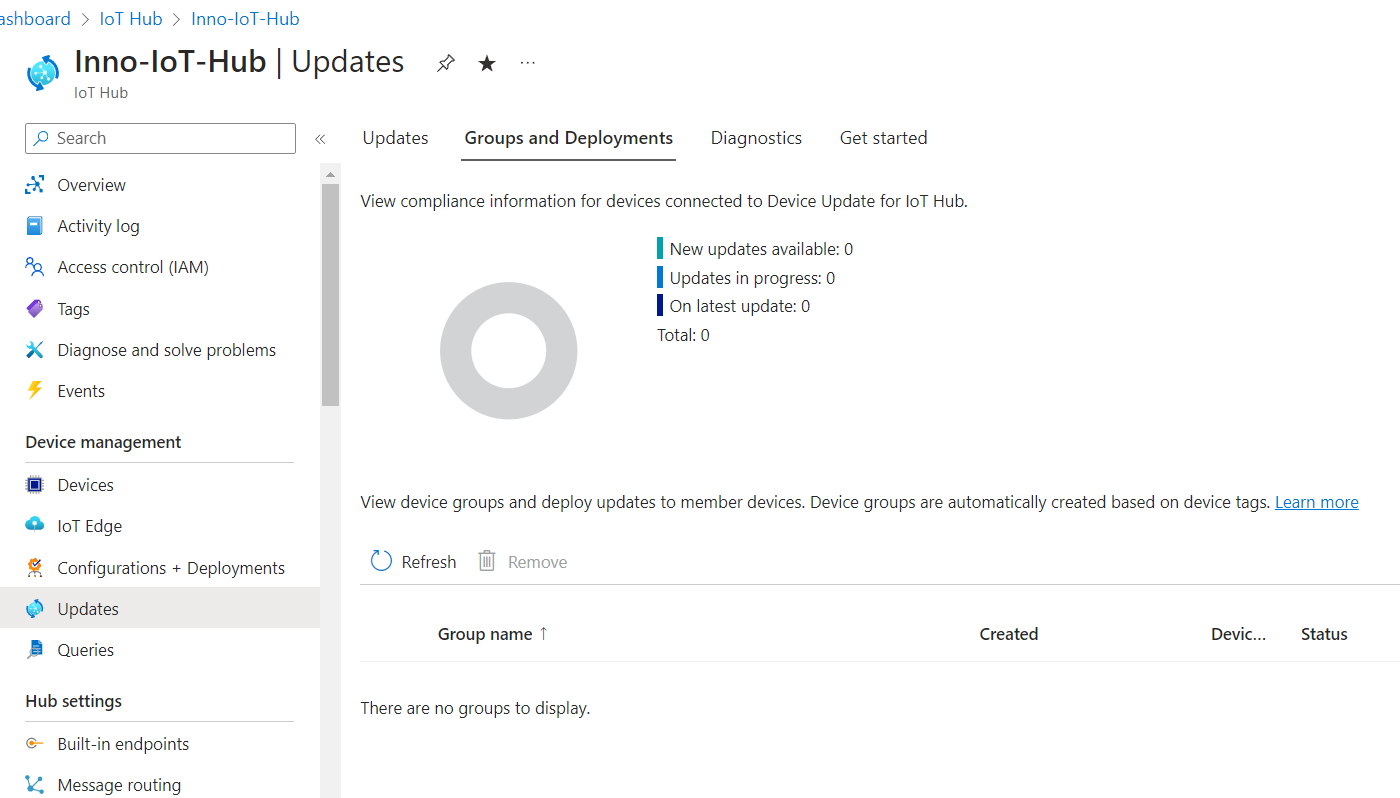Click the Total: 0 text
1400x798 pixels.
click(x=683, y=335)
